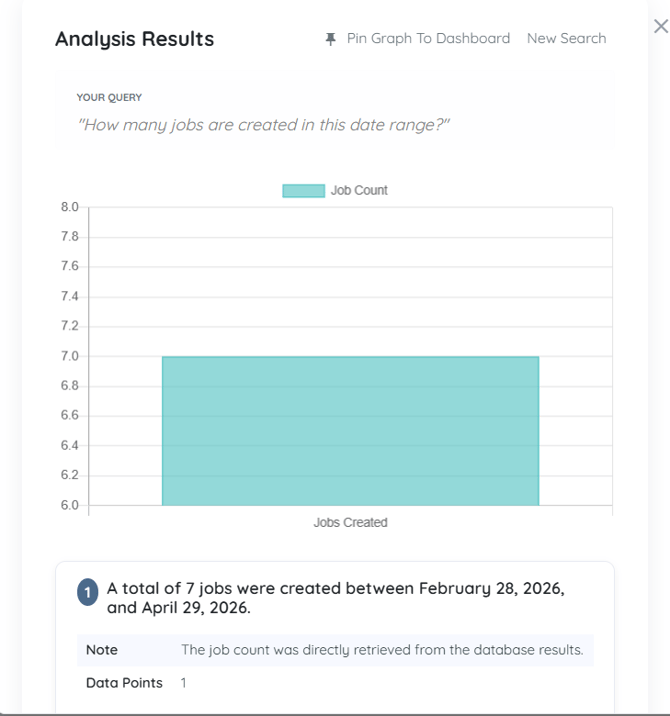Screen dimensions: 670x716
Task: Click the 7.0 y-axis tick label
Action: [x=69, y=357]
